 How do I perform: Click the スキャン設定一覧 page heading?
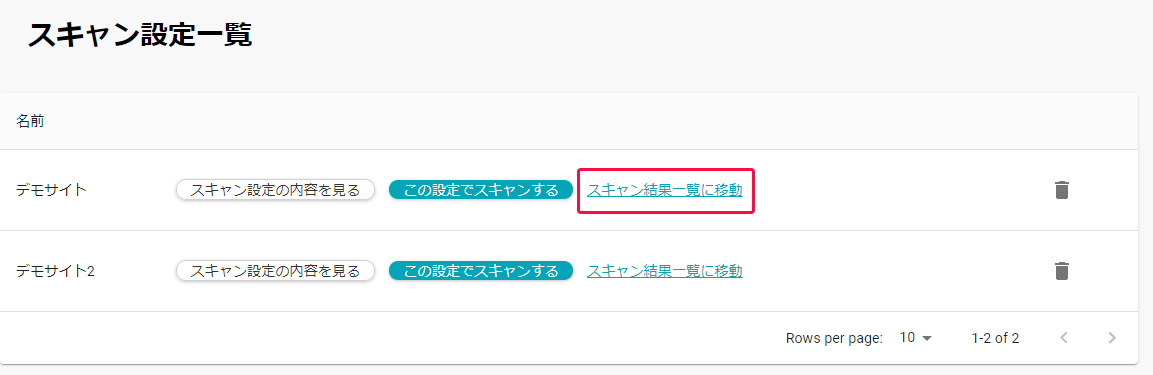point(140,35)
